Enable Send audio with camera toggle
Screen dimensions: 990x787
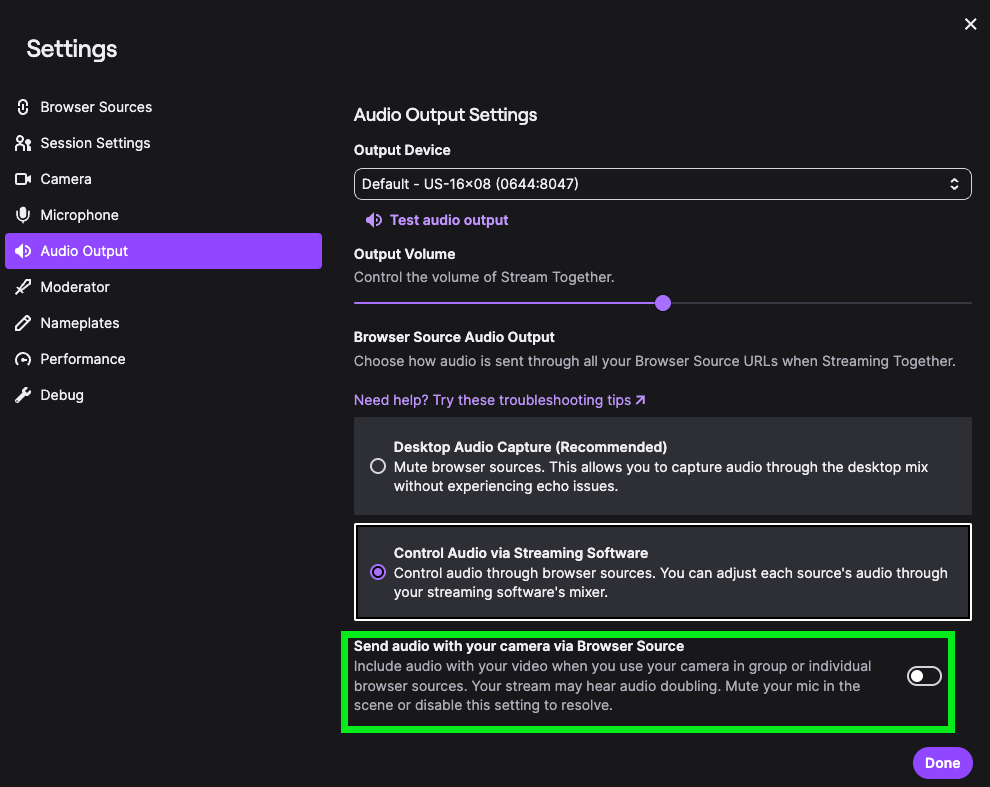924,677
